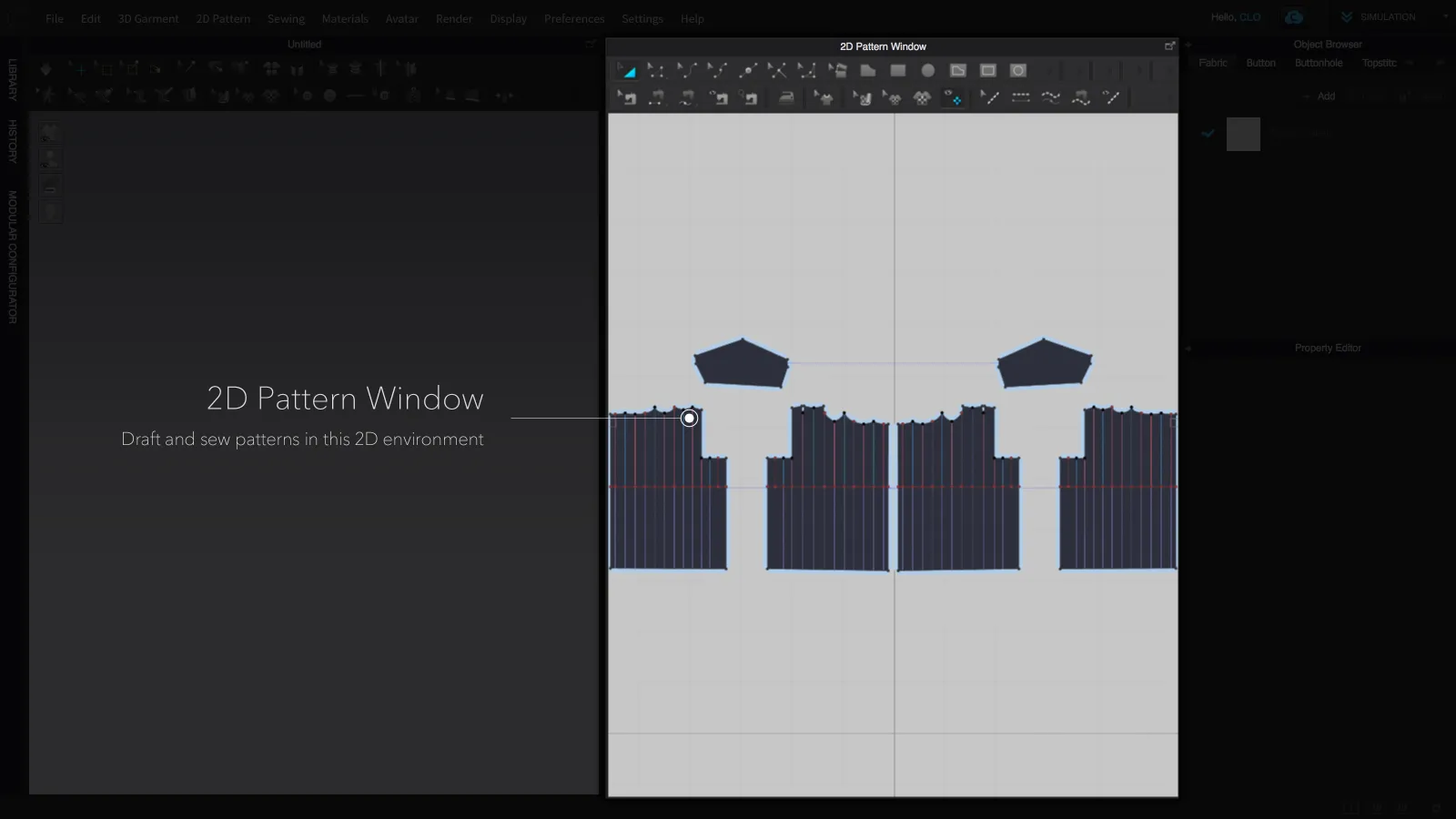Open the Avatar menu
This screenshot has width=1456, height=819.
click(401, 18)
